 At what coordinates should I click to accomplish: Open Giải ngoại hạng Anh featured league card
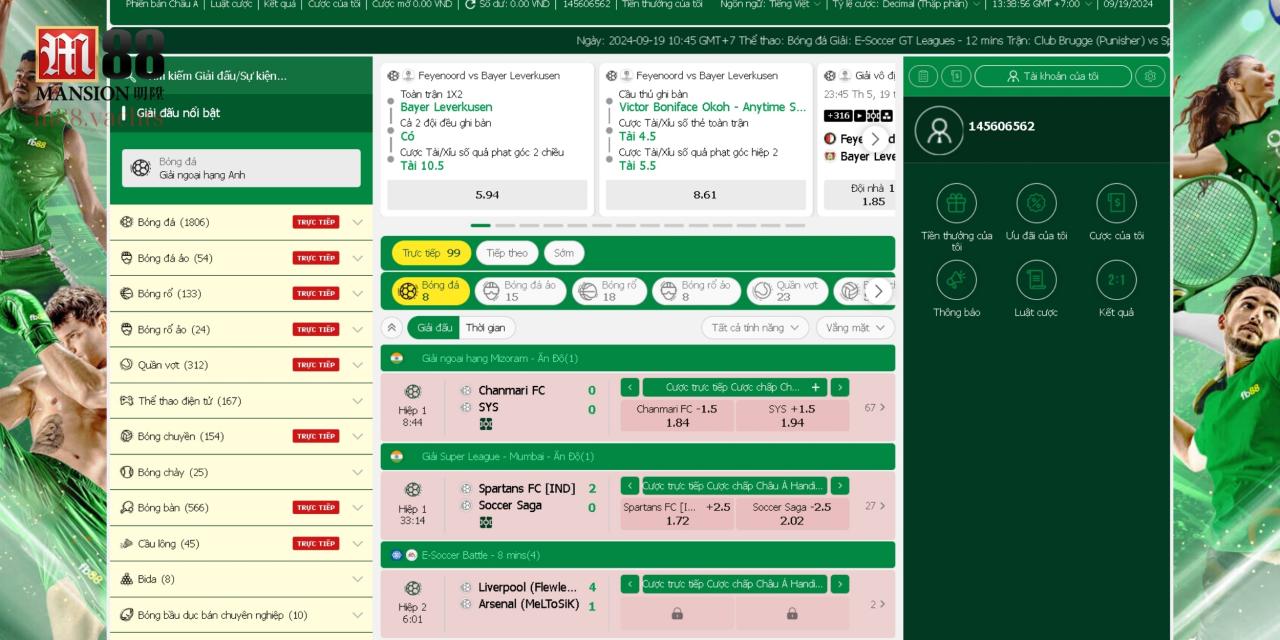(x=241, y=168)
